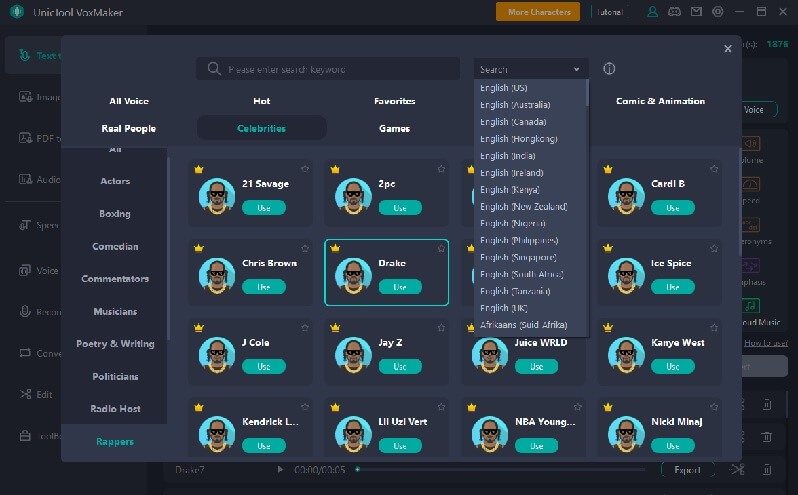Collapse the language Search dropdown arrow

pyautogui.click(x=577, y=69)
